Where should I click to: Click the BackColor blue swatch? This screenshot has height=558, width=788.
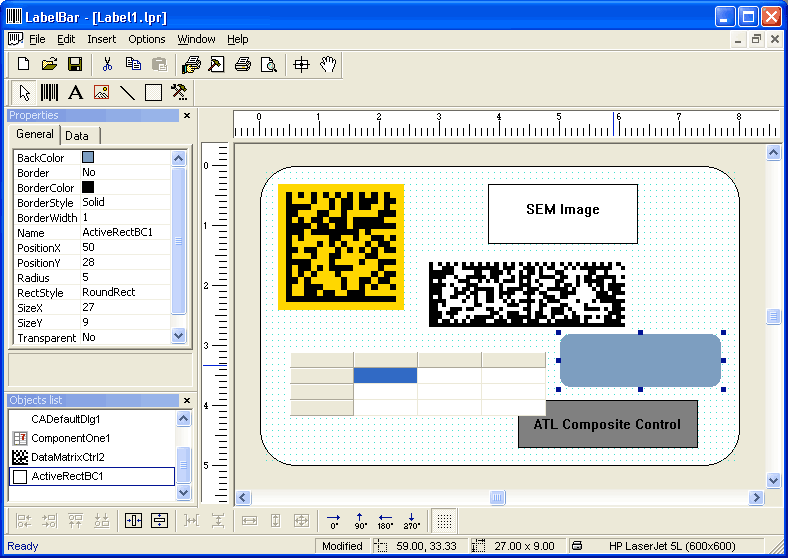pyautogui.click(x=88, y=157)
